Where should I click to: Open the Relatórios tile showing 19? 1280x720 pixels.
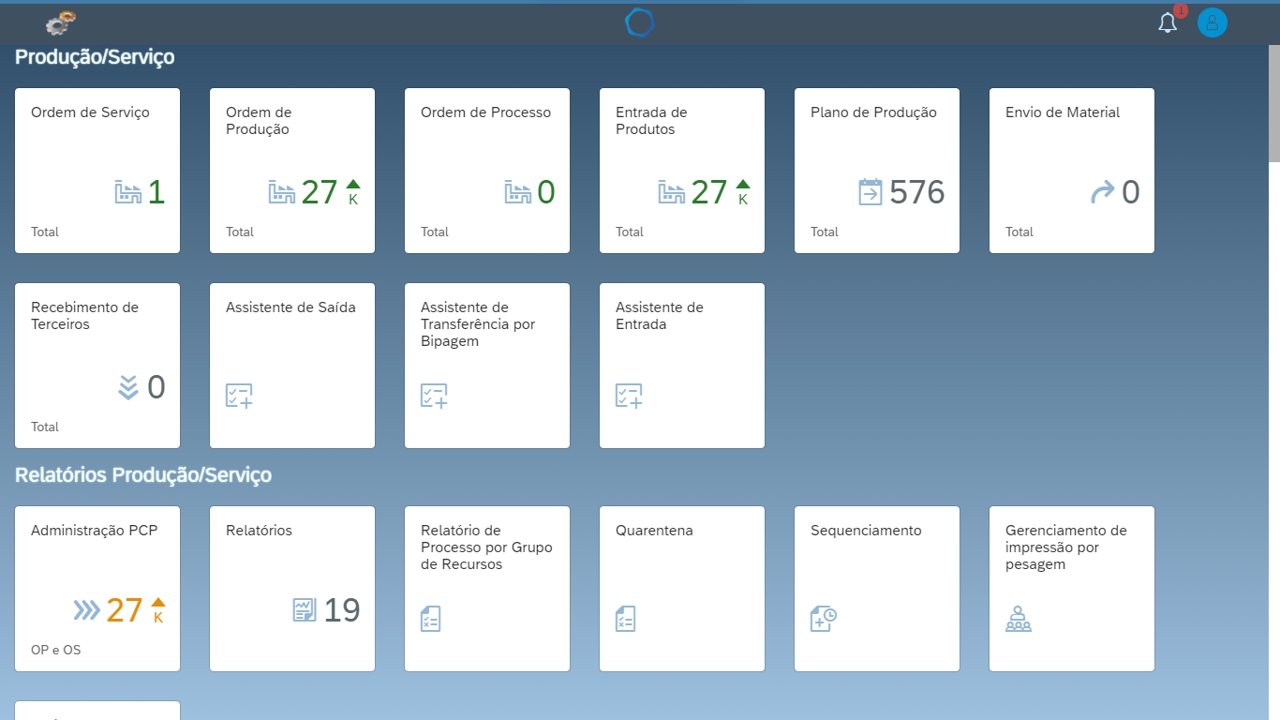tap(292, 588)
